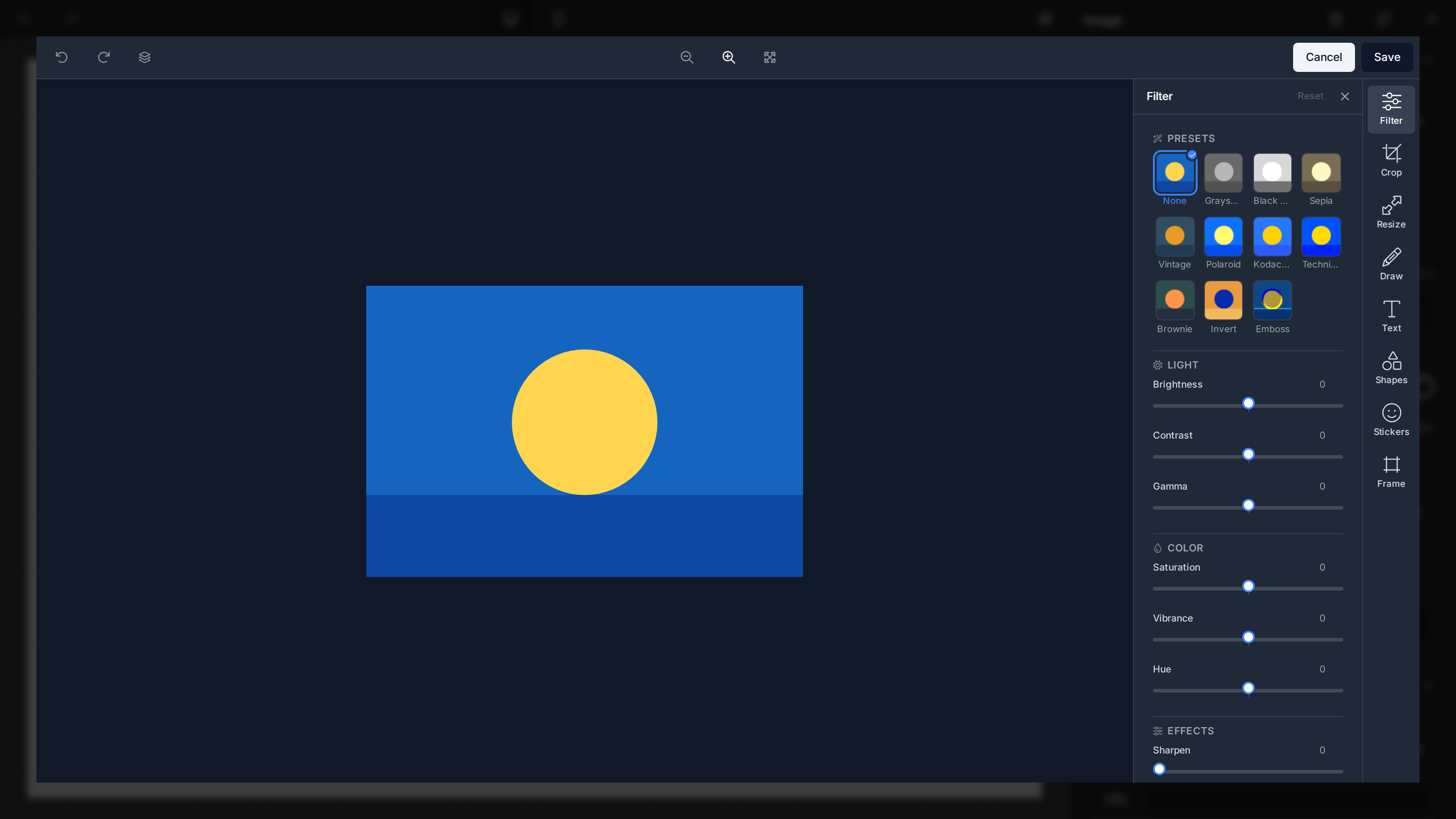Click the Vibrance slider handle
The height and width of the screenshot is (819, 1456).
point(1249,637)
